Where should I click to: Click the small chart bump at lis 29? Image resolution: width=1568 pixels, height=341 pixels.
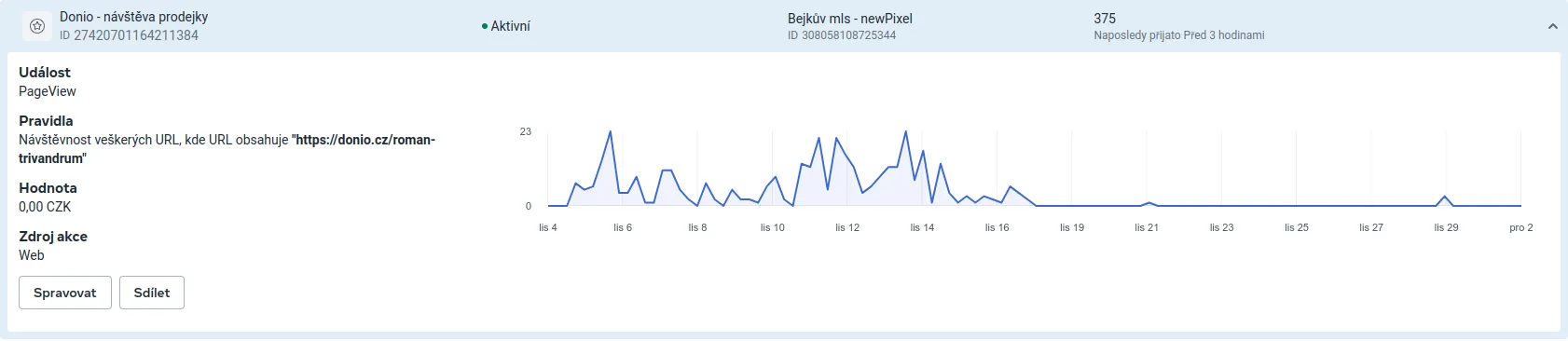tap(1445, 197)
